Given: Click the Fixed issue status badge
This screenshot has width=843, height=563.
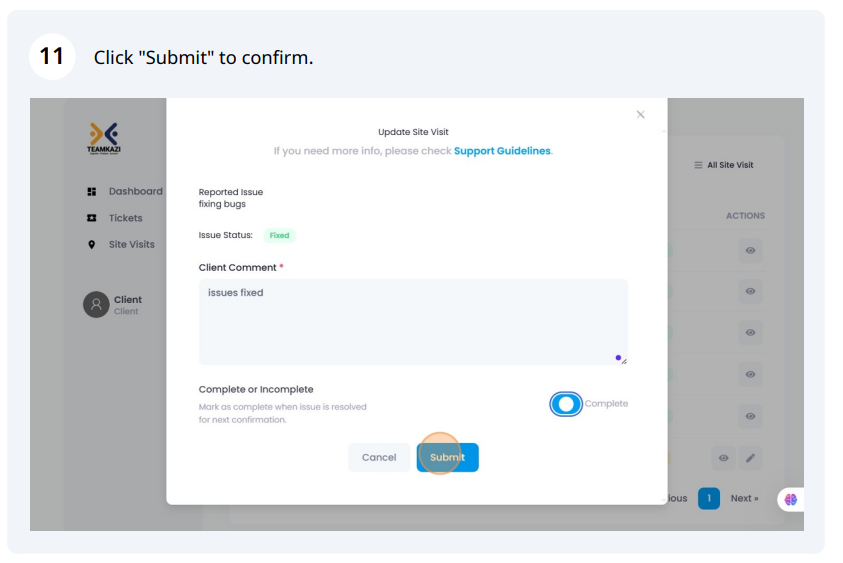Looking at the screenshot, I should coord(279,235).
